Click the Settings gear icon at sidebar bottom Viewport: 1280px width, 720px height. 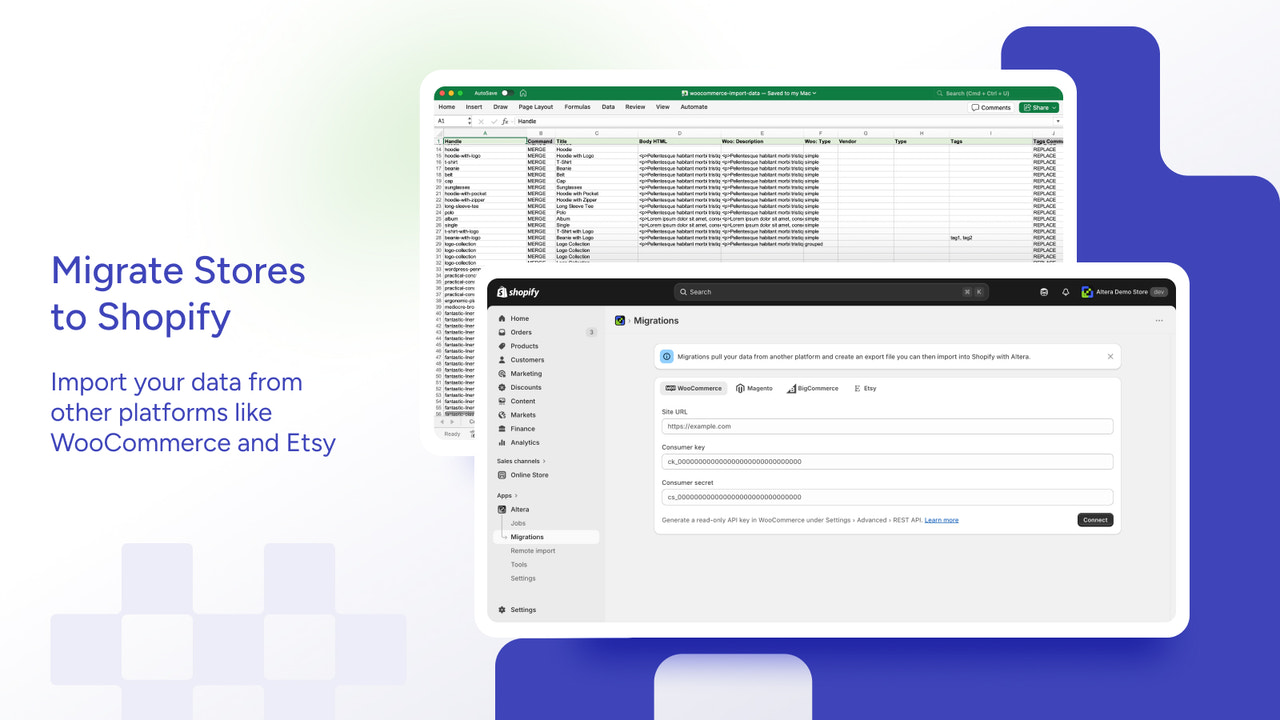point(502,610)
